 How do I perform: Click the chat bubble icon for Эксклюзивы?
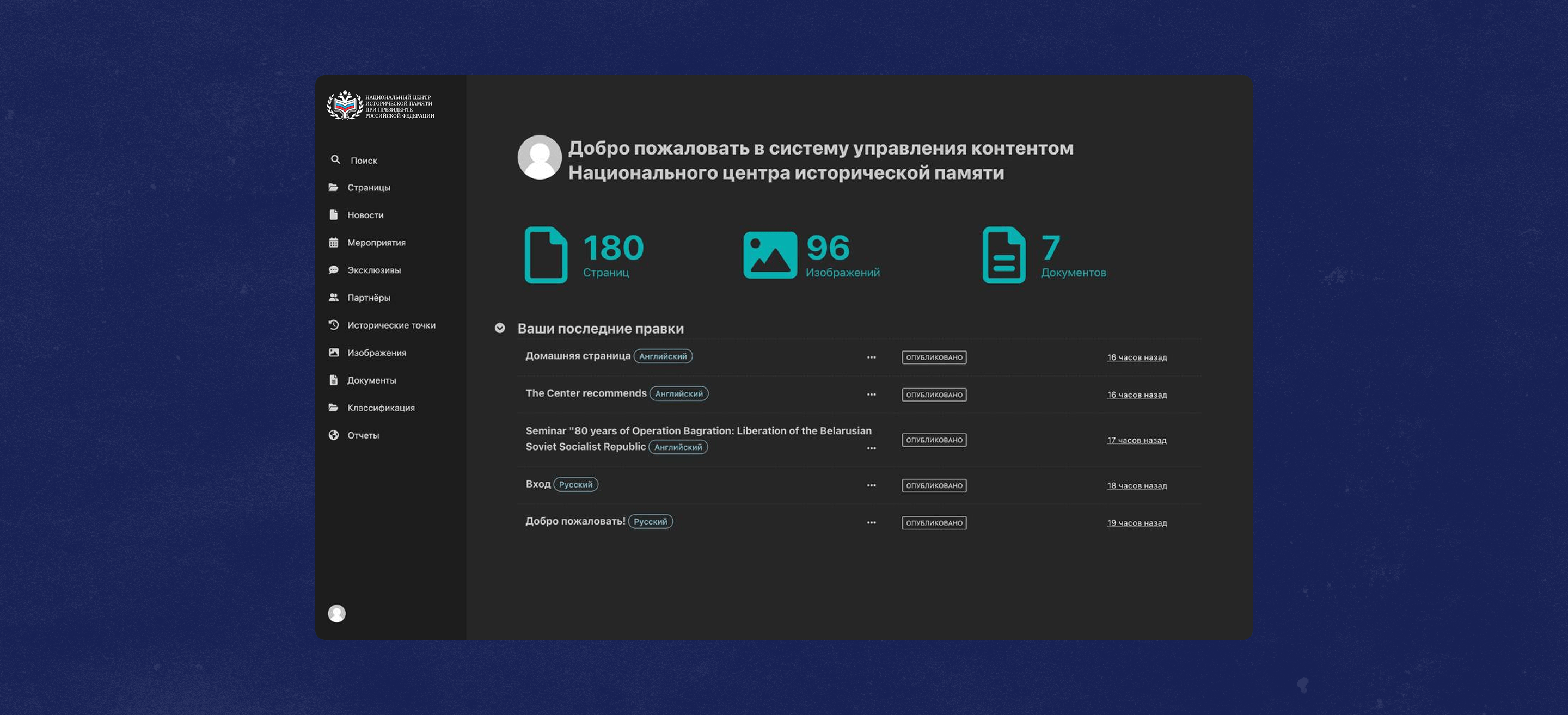point(334,269)
